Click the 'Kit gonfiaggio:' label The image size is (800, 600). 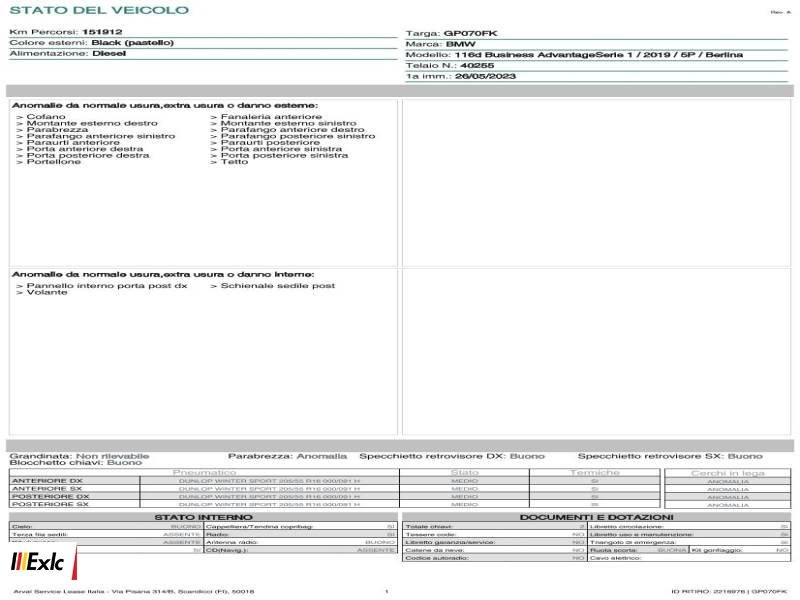point(717,551)
